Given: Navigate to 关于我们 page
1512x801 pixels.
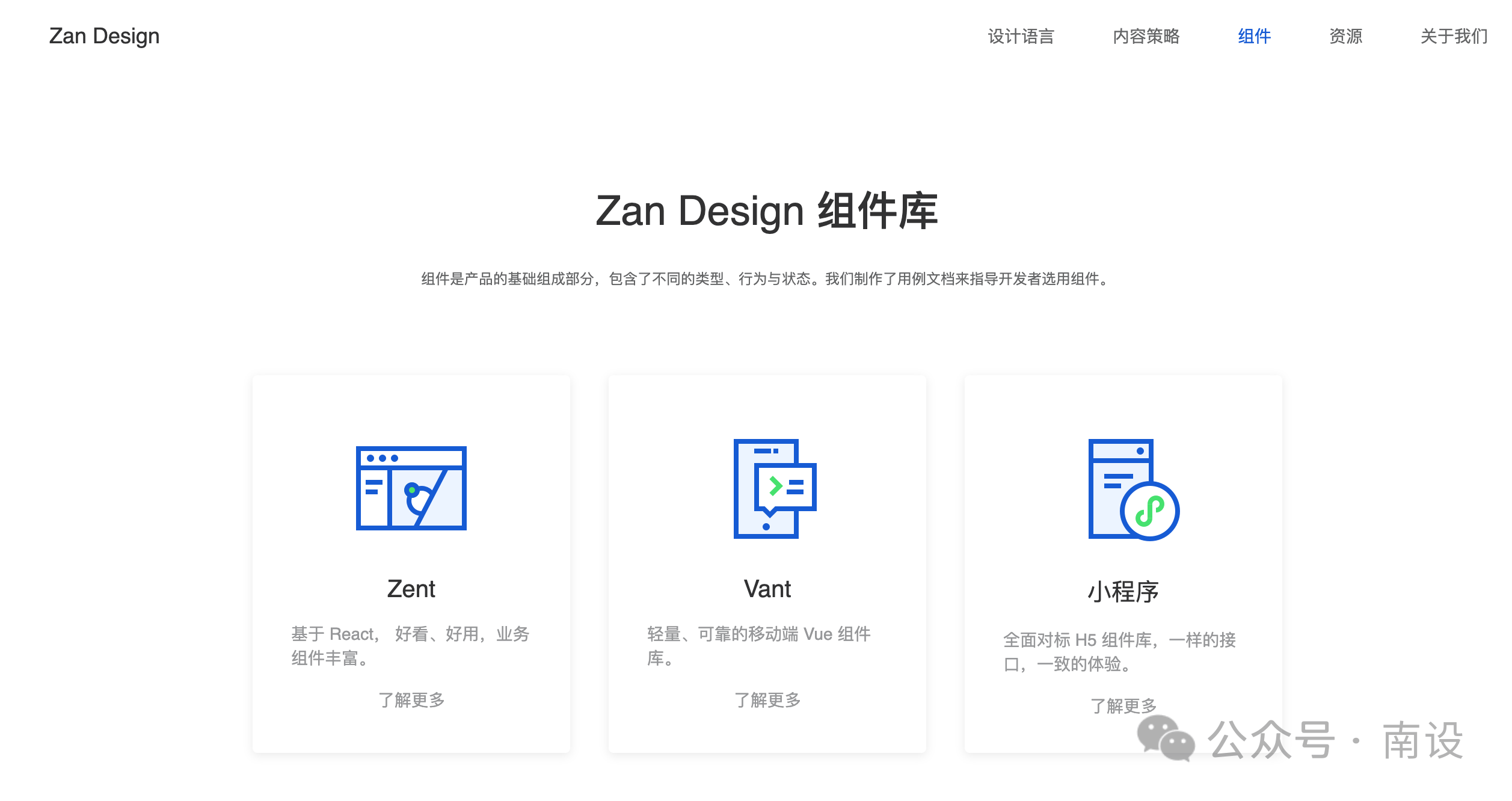Looking at the screenshot, I should click(1454, 36).
